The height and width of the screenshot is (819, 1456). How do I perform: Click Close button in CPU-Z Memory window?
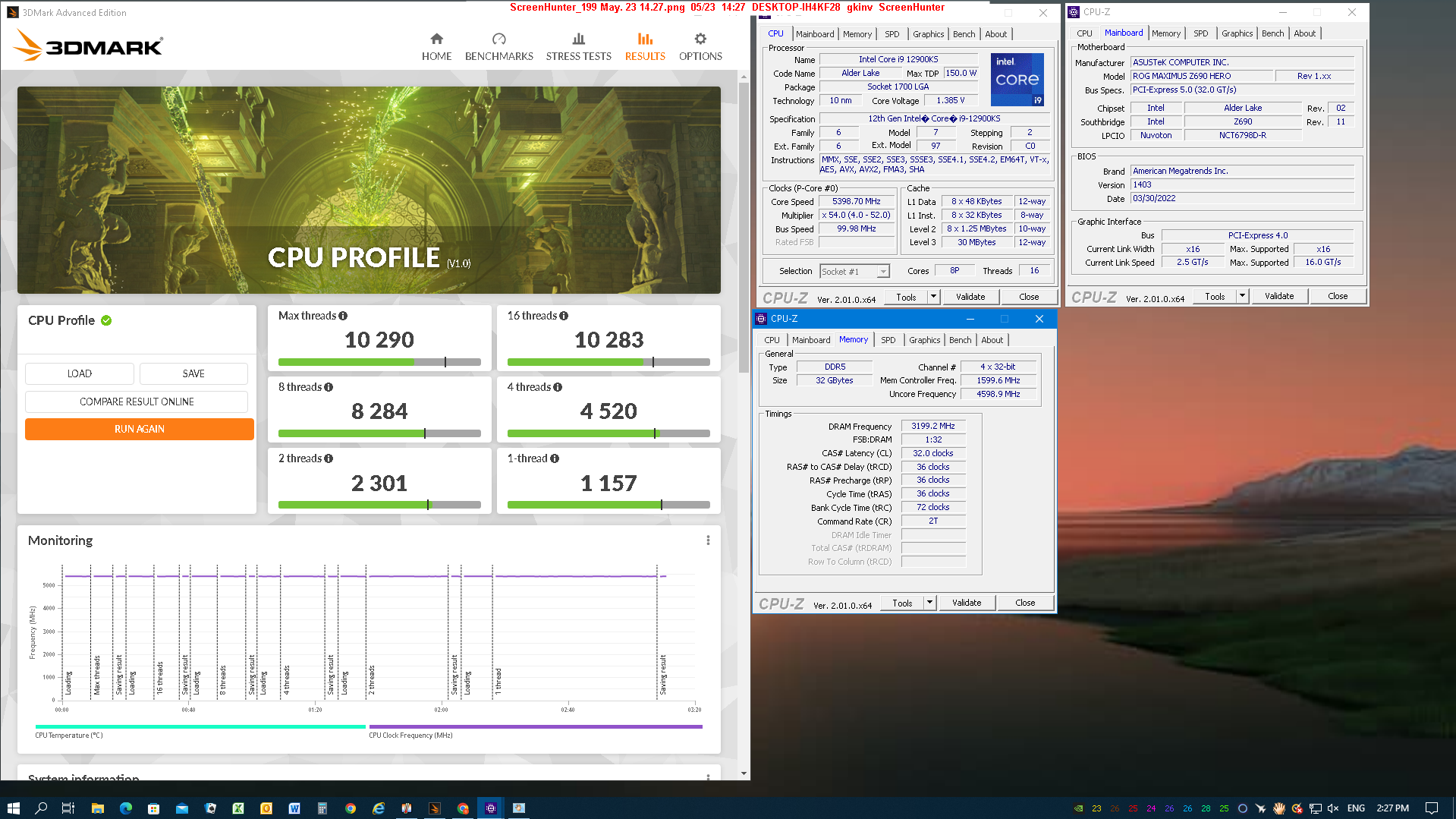(x=1025, y=603)
